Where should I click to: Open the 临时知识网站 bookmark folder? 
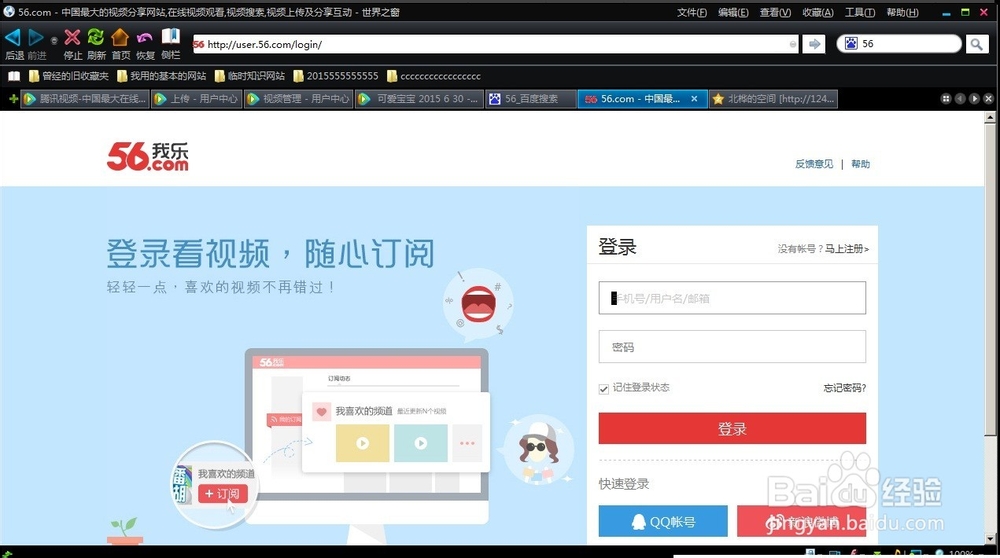[250, 77]
